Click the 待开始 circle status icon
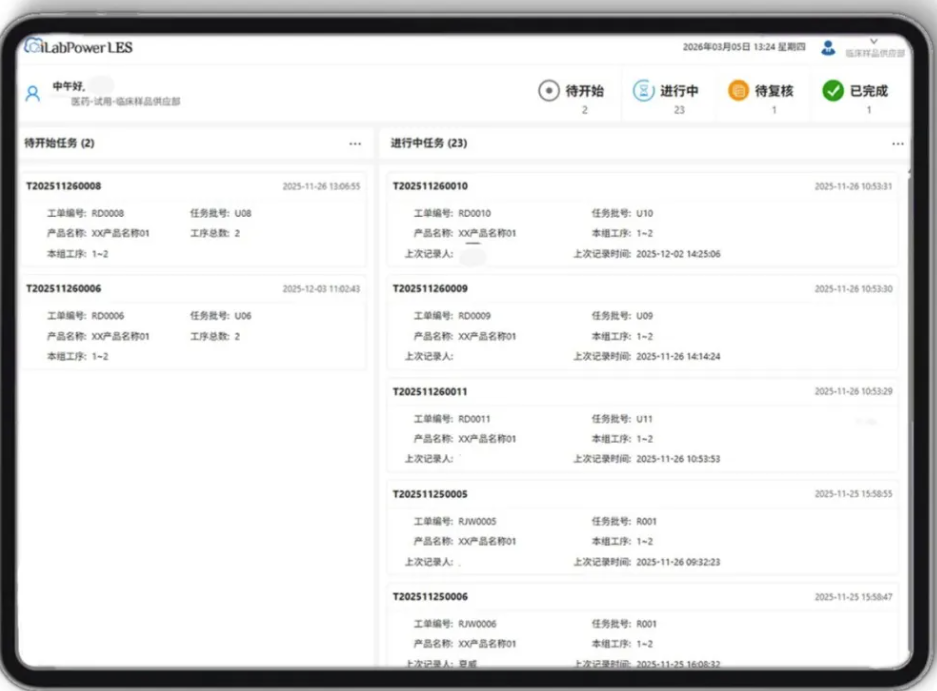Screen dimensions: 937x691 548,91
